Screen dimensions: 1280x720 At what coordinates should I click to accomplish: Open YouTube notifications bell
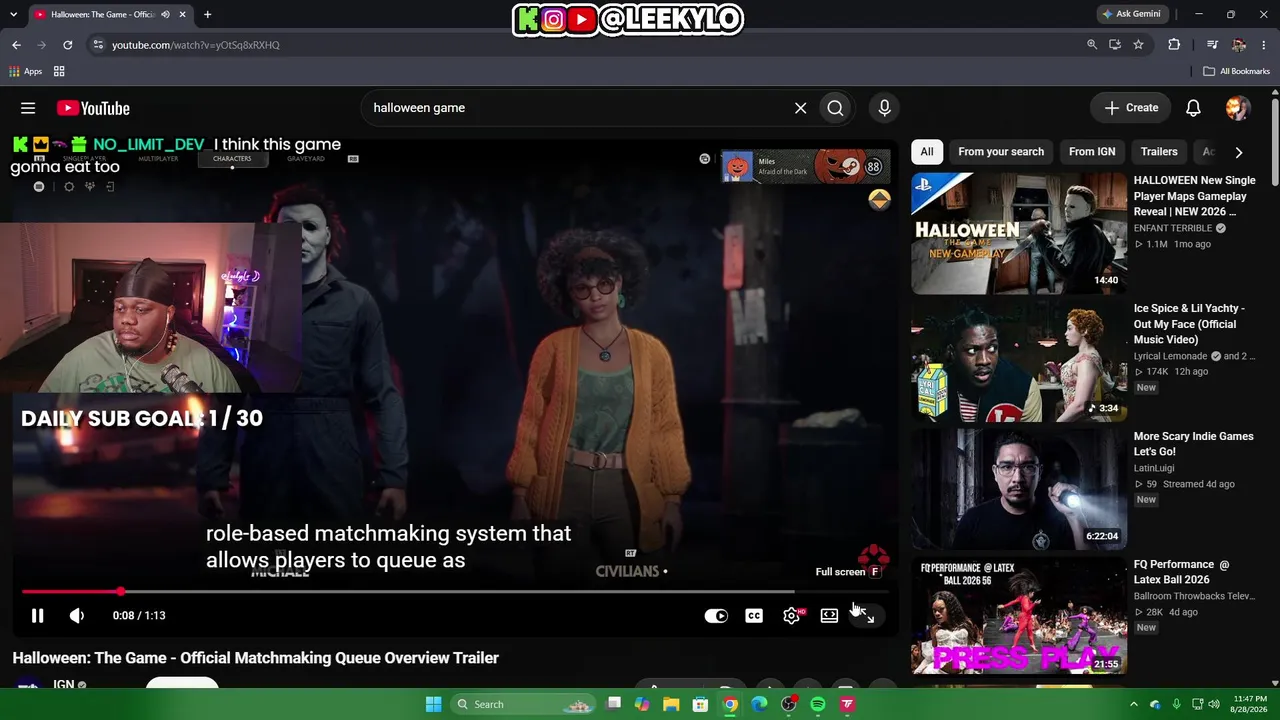tap(1193, 108)
